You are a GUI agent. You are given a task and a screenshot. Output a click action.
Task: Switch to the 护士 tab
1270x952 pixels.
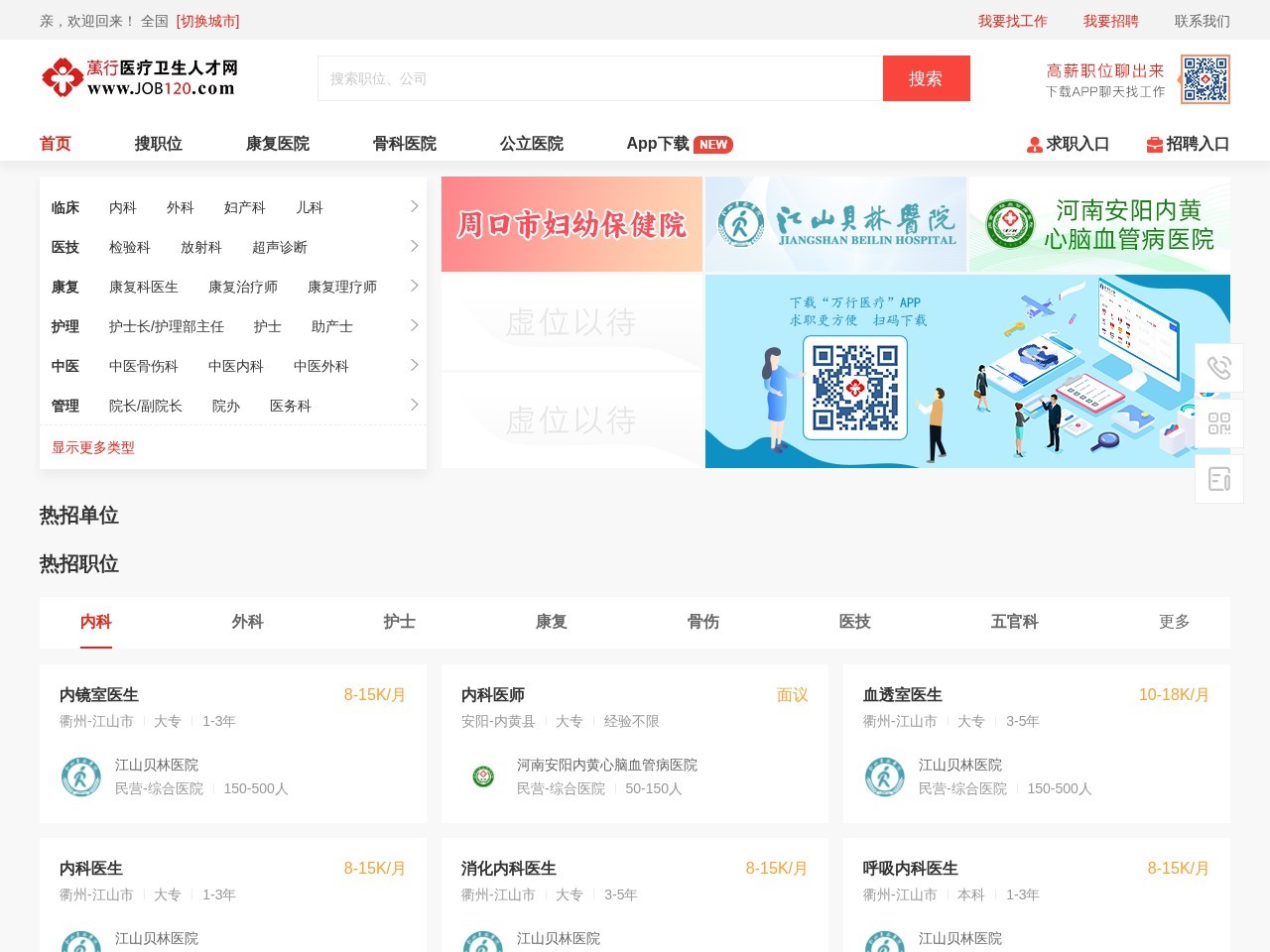tap(400, 622)
